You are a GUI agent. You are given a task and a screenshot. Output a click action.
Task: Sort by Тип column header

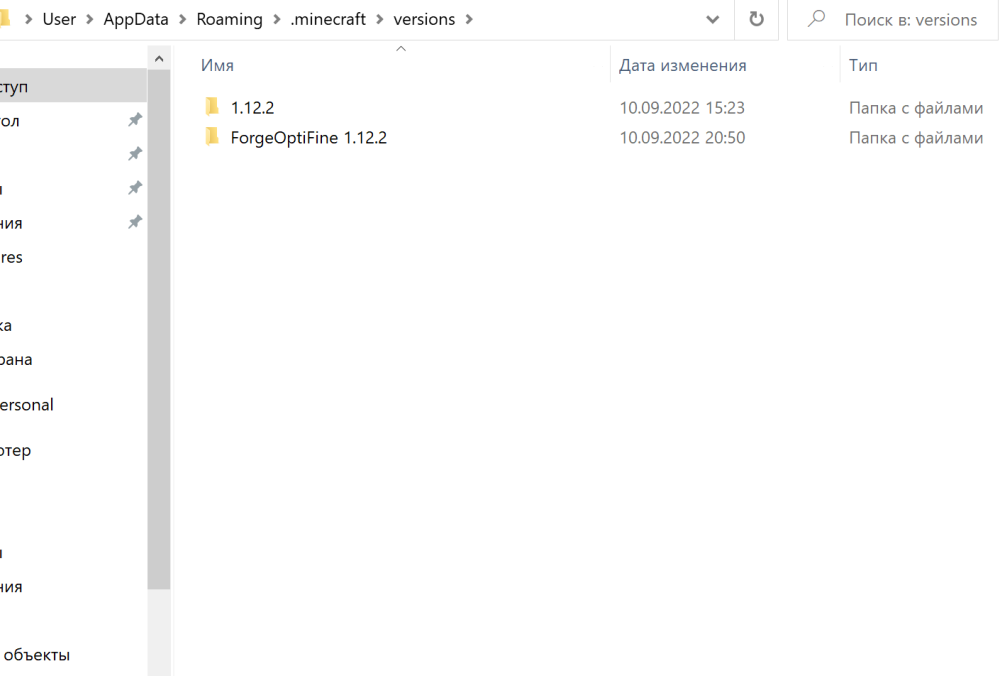863,65
